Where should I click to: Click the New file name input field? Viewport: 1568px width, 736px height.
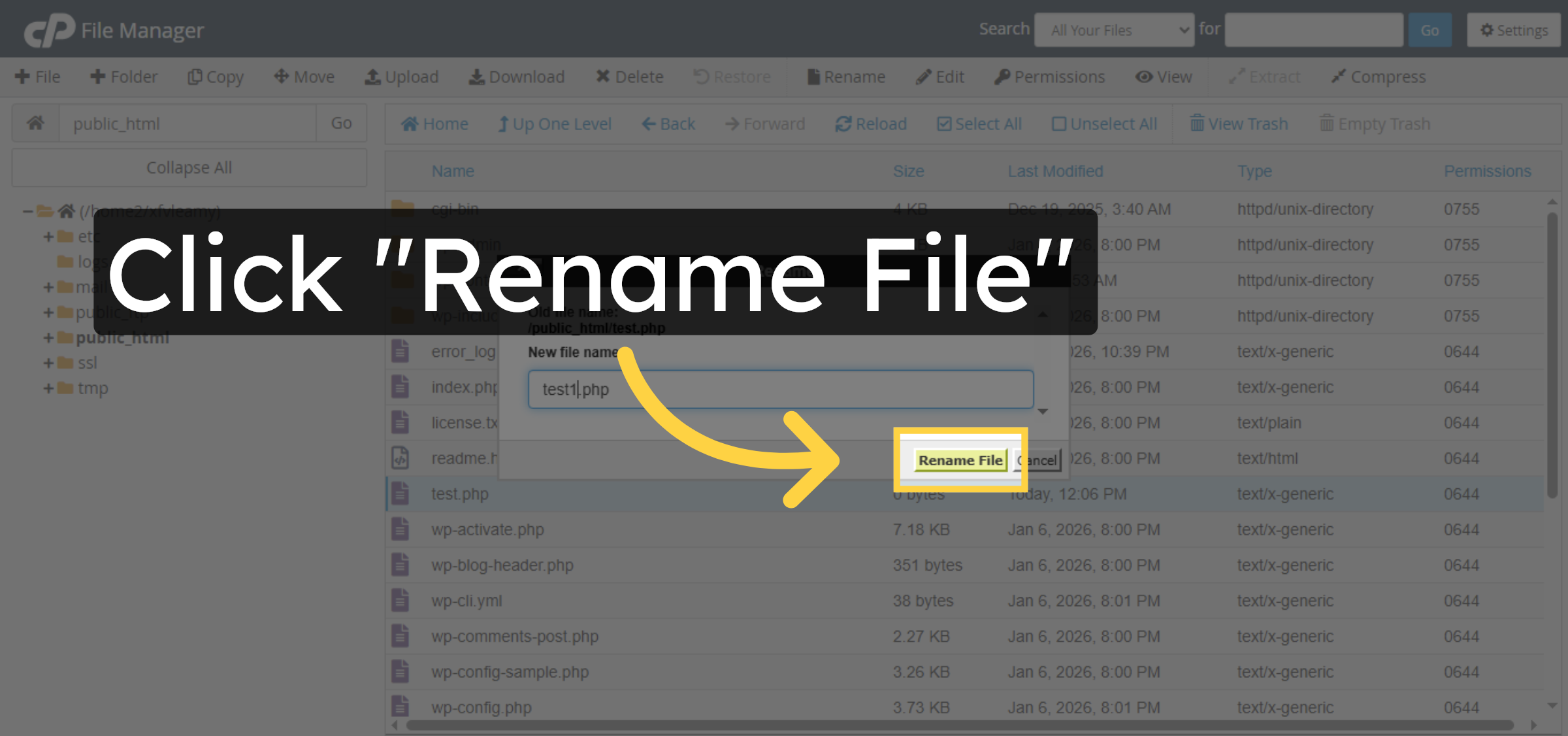781,389
